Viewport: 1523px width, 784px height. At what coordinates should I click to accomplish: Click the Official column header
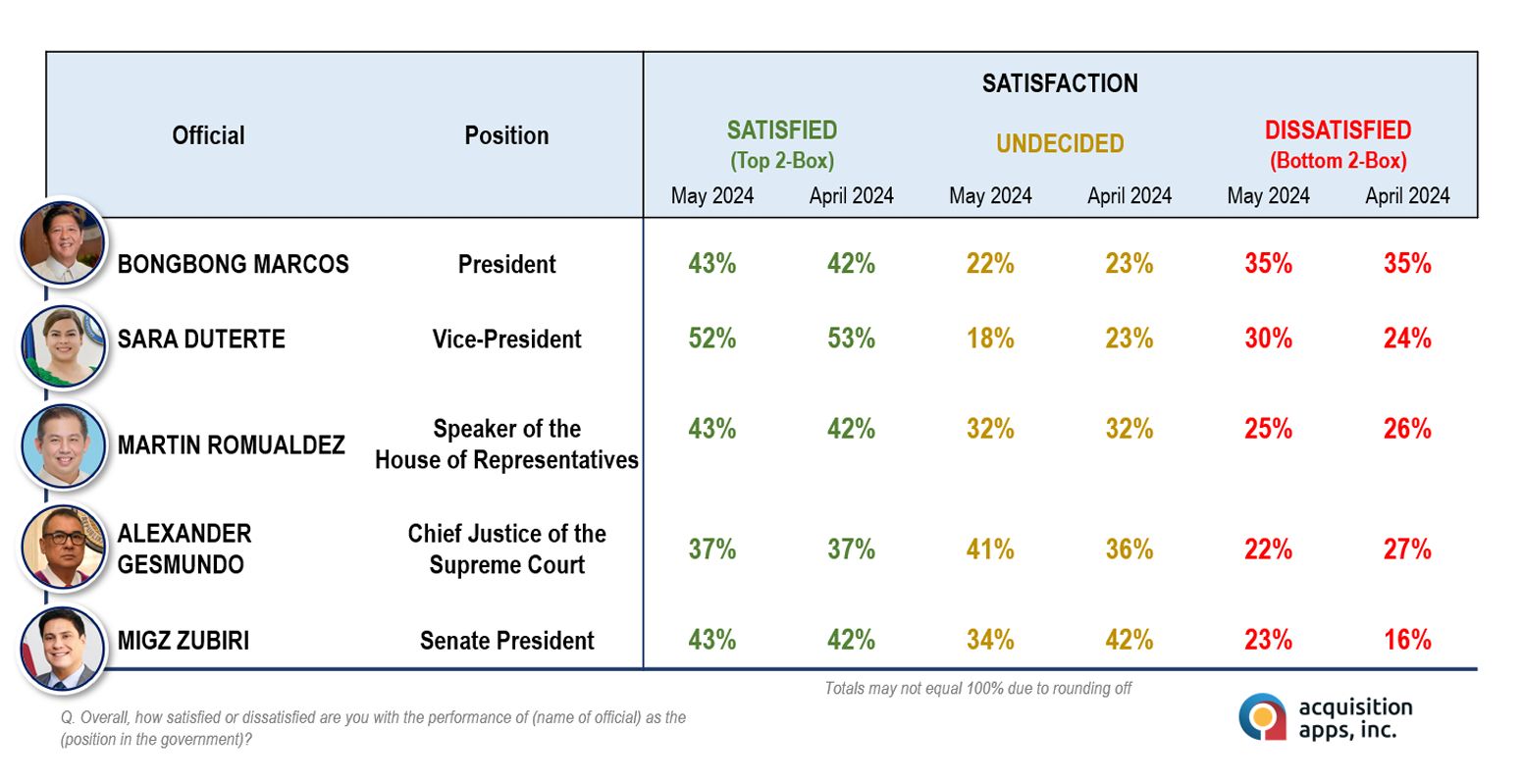[208, 135]
